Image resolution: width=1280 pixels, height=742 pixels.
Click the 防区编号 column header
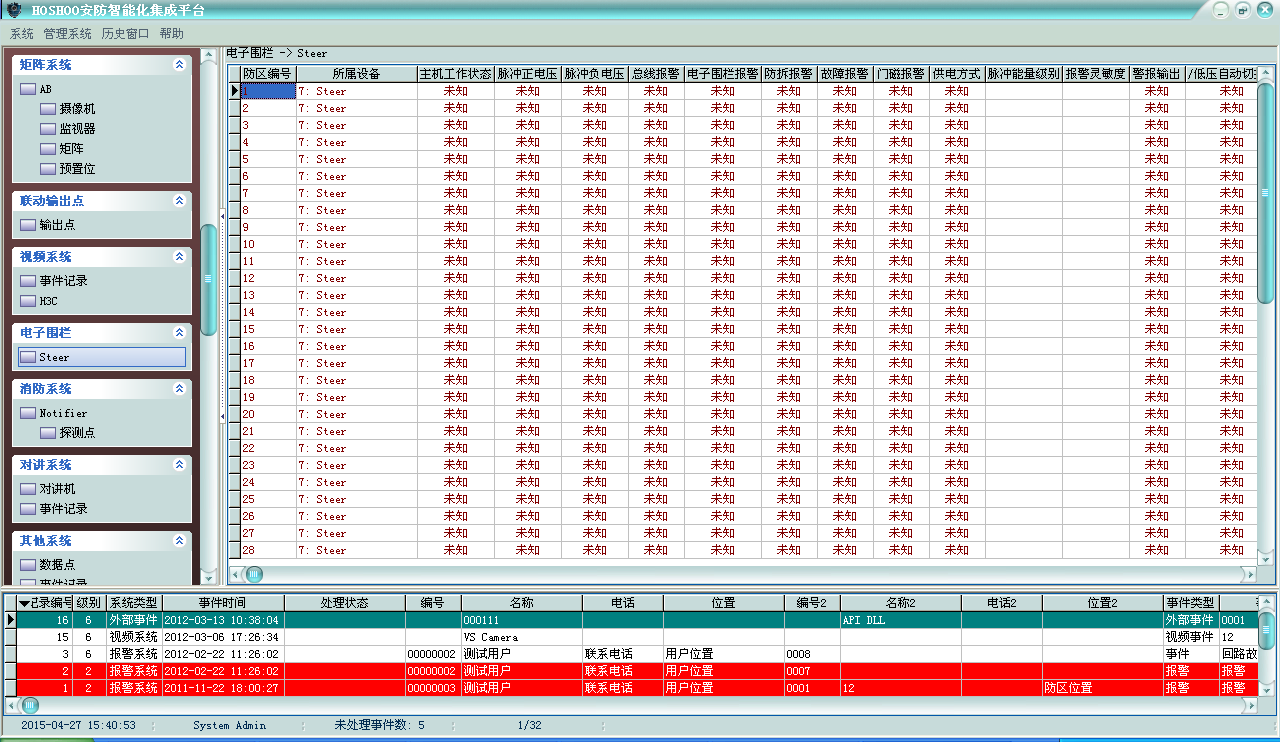pos(267,74)
